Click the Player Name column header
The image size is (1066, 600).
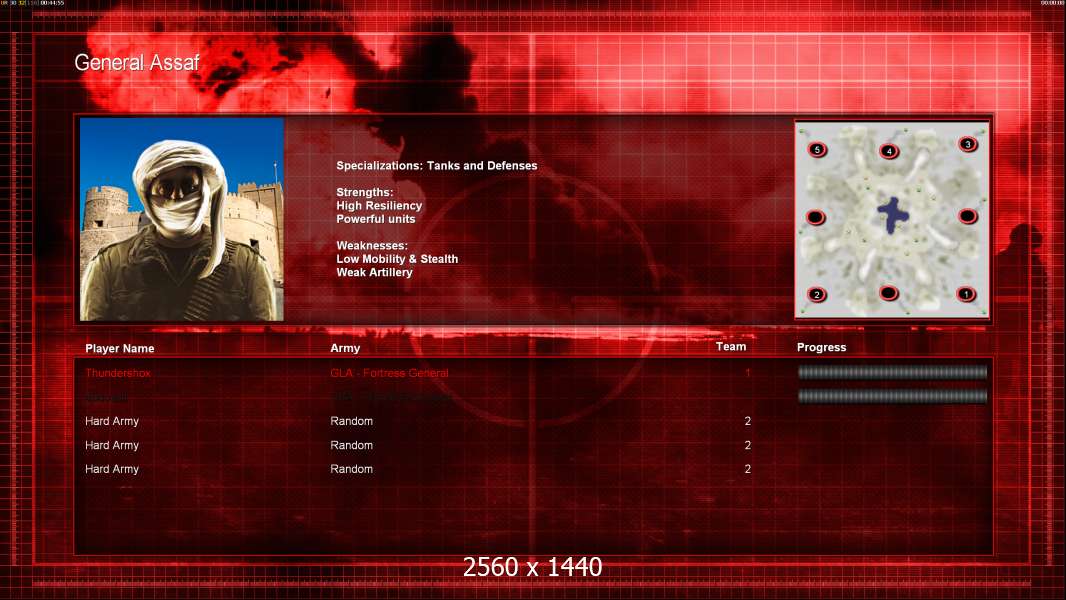pyautogui.click(x=120, y=349)
